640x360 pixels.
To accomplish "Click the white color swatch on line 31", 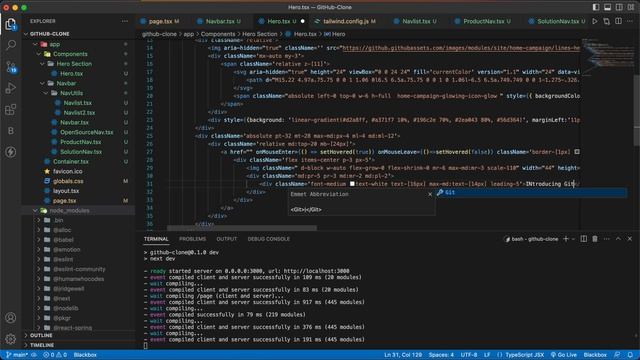I will point(352,184).
